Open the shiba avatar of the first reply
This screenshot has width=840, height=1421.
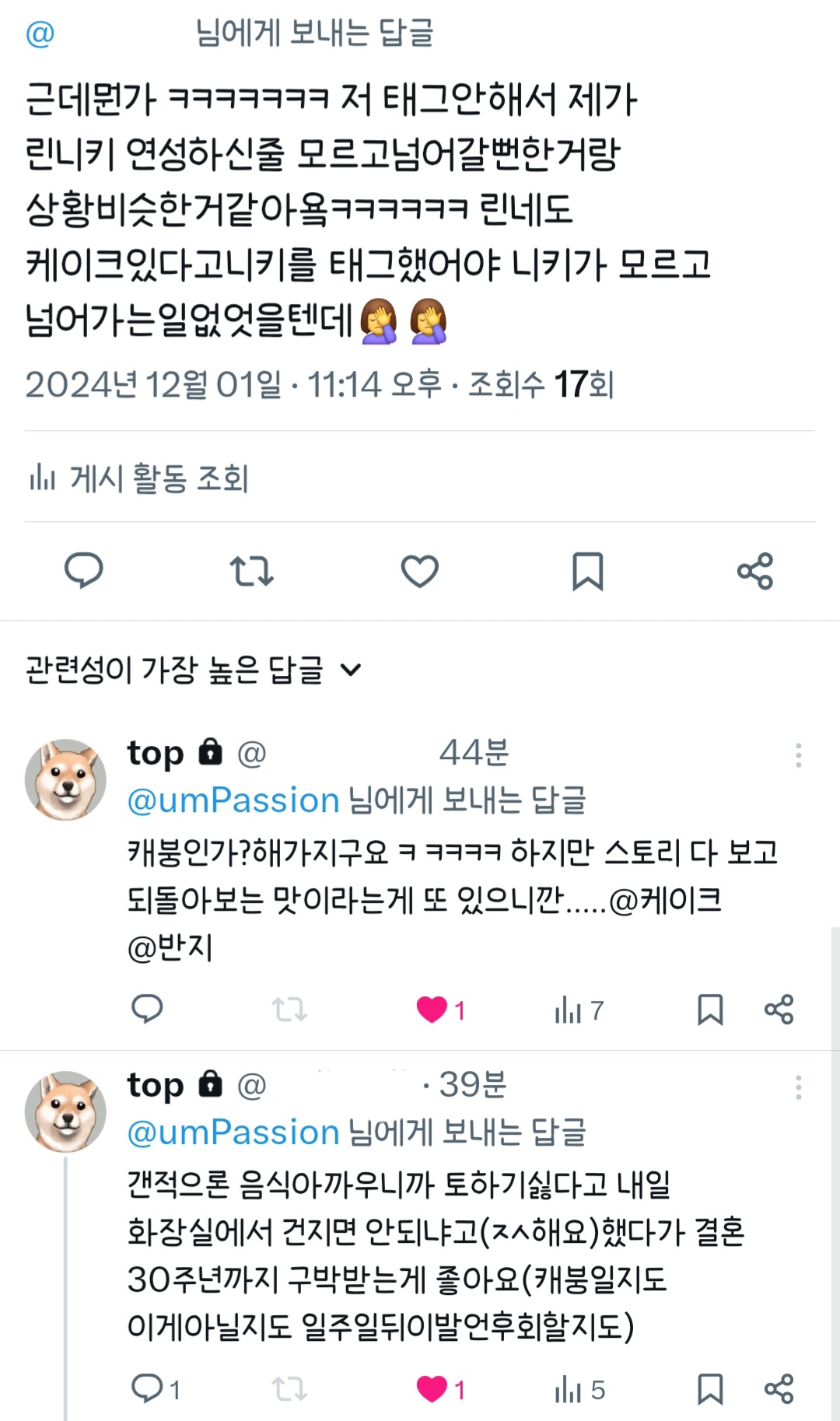point(66,779)
